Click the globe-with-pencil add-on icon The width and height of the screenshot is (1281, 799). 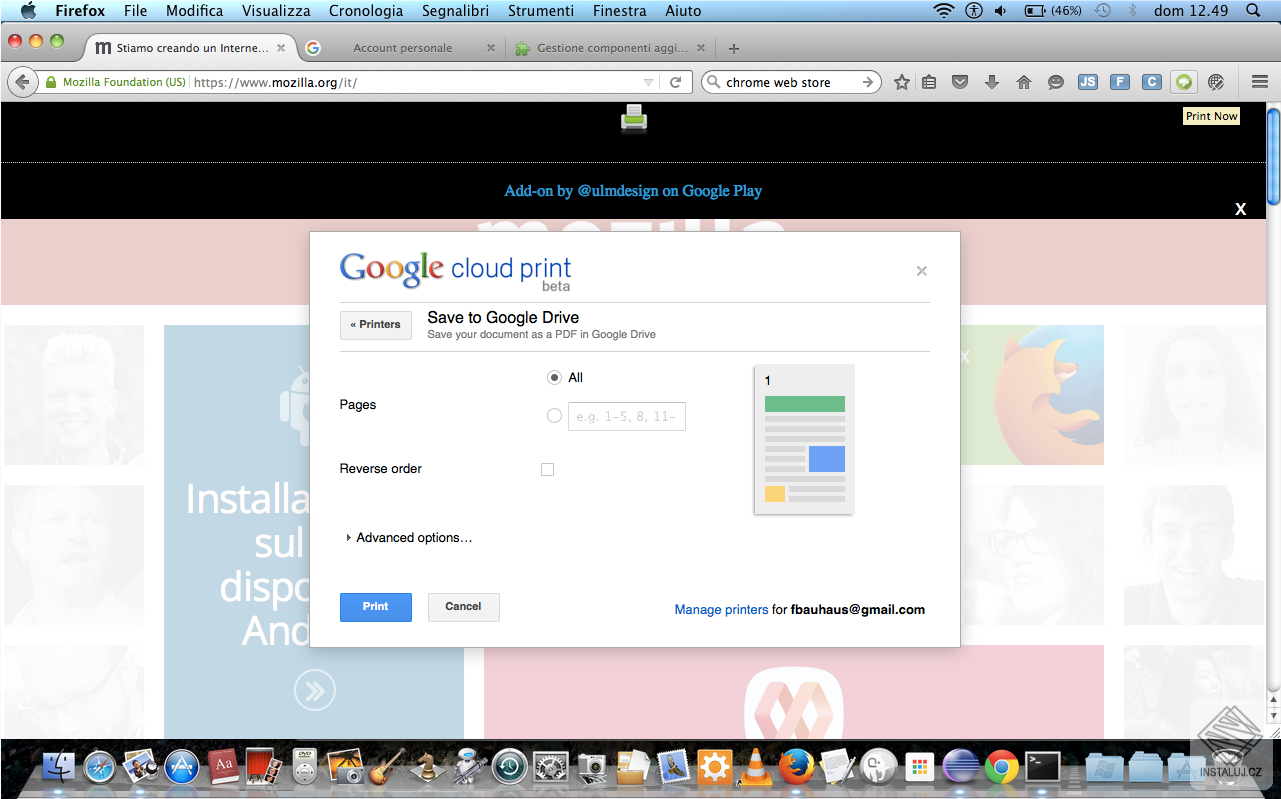(1216, 82)
